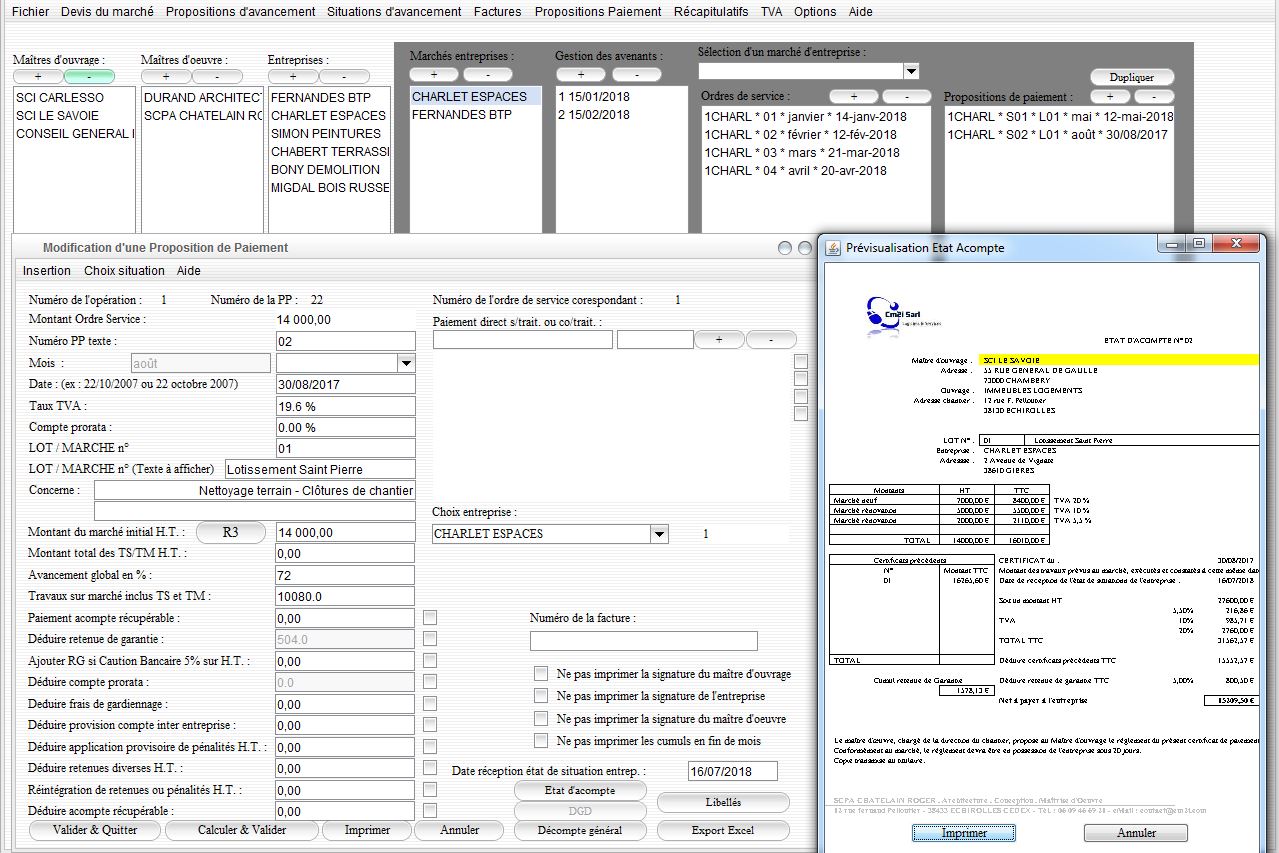Click the Numéro de la facture field
The width and height of the screenshot is (1279, 853).
tap(644, 641)
